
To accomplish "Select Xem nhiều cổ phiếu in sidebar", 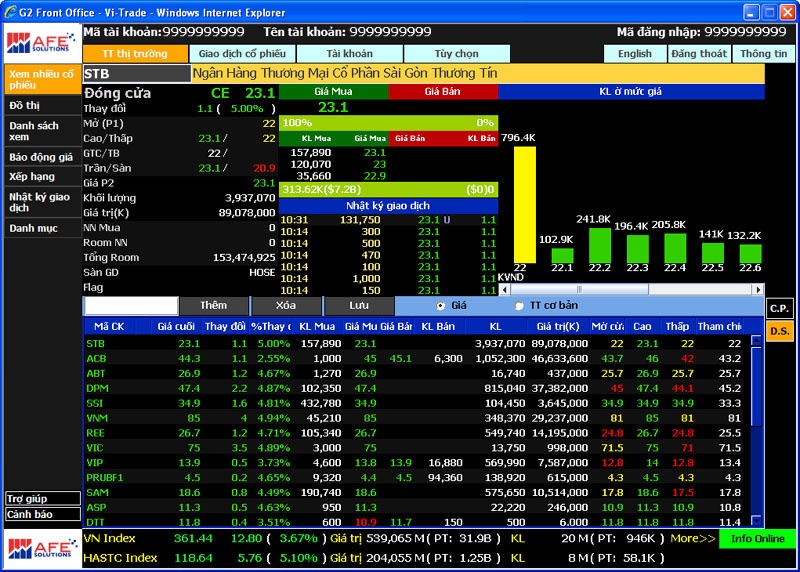I will coord(42,80).
